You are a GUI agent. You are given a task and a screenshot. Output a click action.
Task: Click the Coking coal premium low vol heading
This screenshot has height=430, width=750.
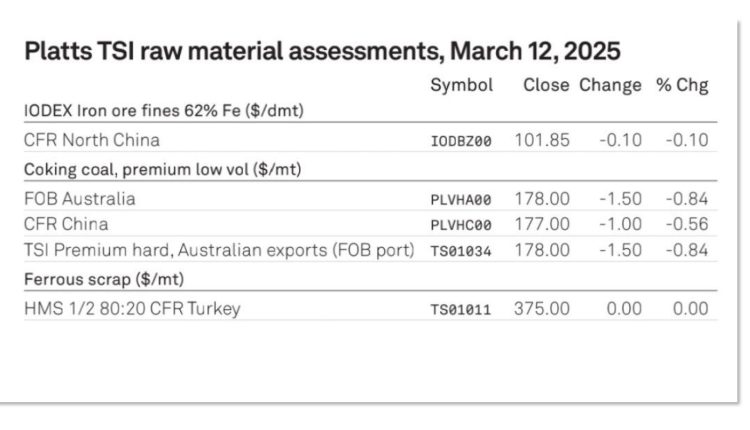[163, 170]
